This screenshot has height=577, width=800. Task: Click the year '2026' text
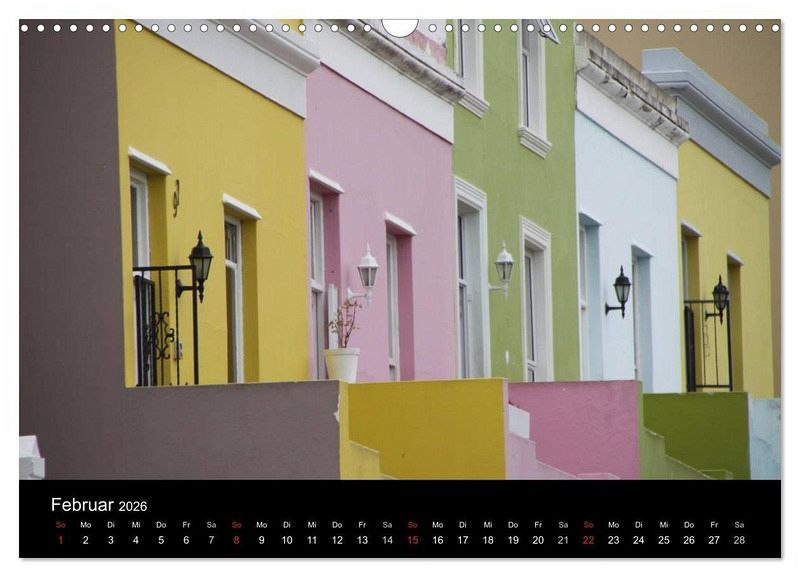(133, 506)
